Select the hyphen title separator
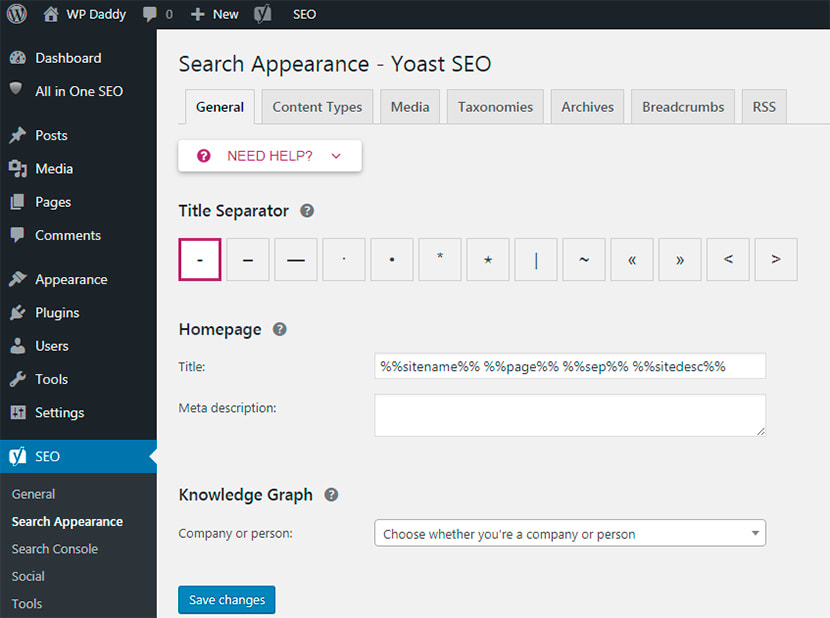The image size is (830, 618). point(200,259)
